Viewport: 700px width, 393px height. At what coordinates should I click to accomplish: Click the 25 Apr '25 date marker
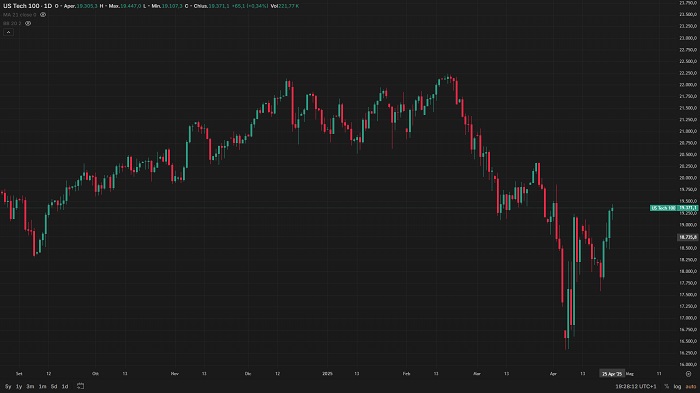(x=612, y=374)
